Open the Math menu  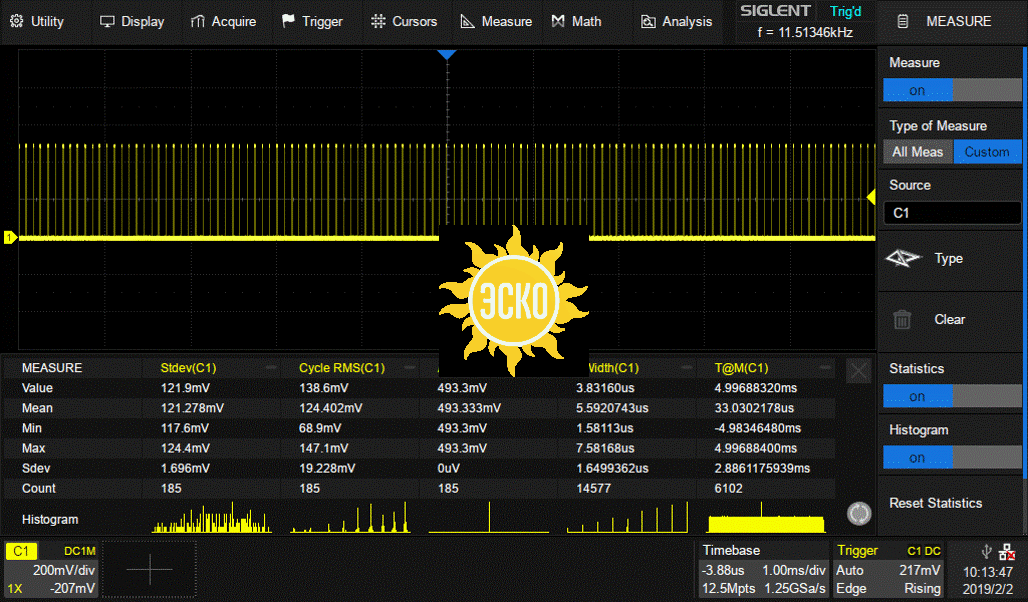(576, 22)
